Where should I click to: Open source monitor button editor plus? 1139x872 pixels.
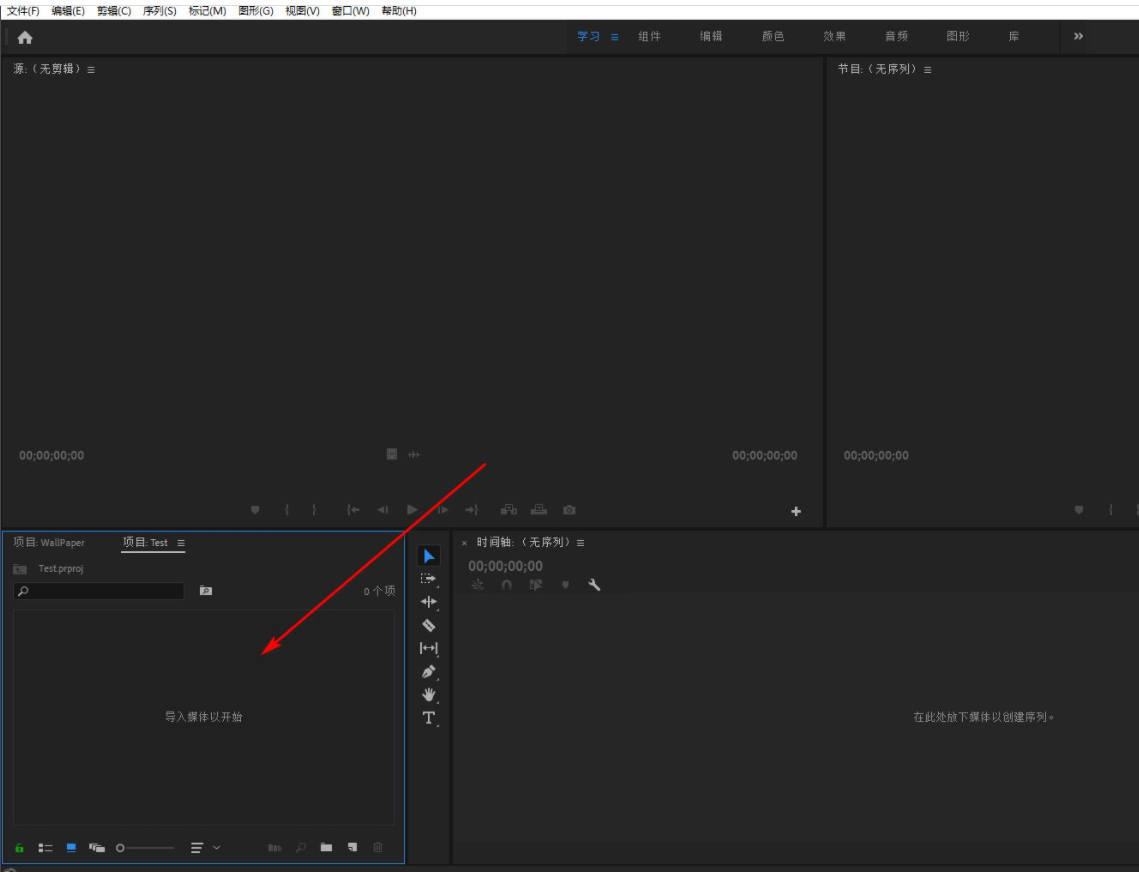pos(796,512)
